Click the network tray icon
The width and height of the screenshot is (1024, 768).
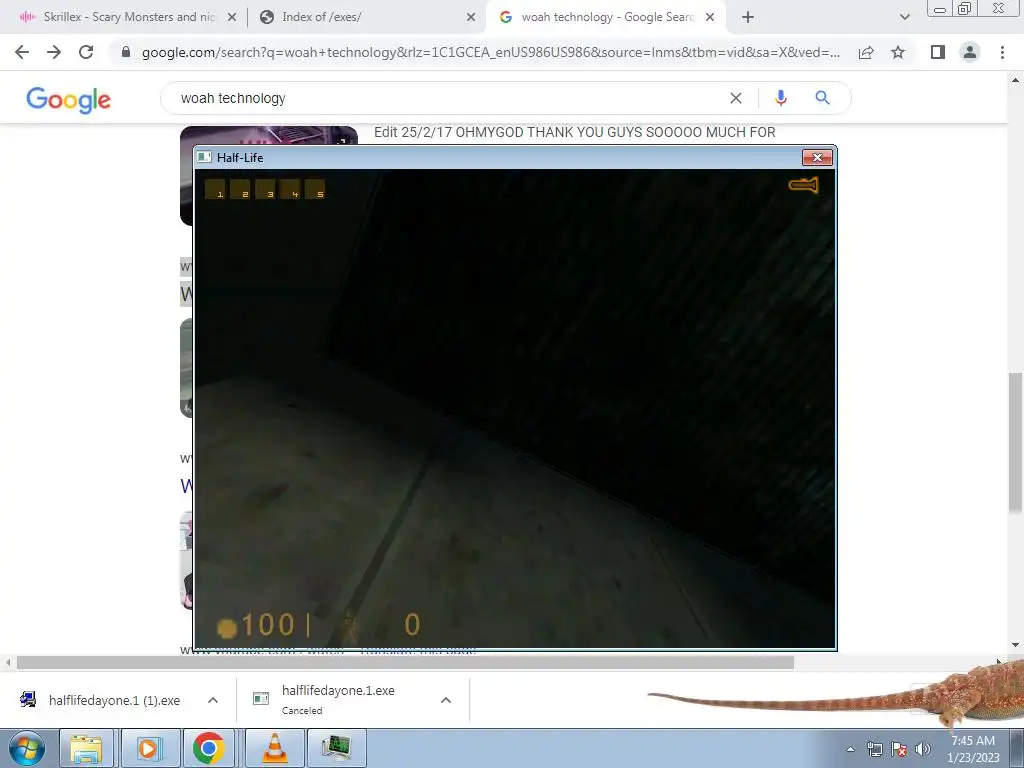pyautogui.click(x=874, y=750)
